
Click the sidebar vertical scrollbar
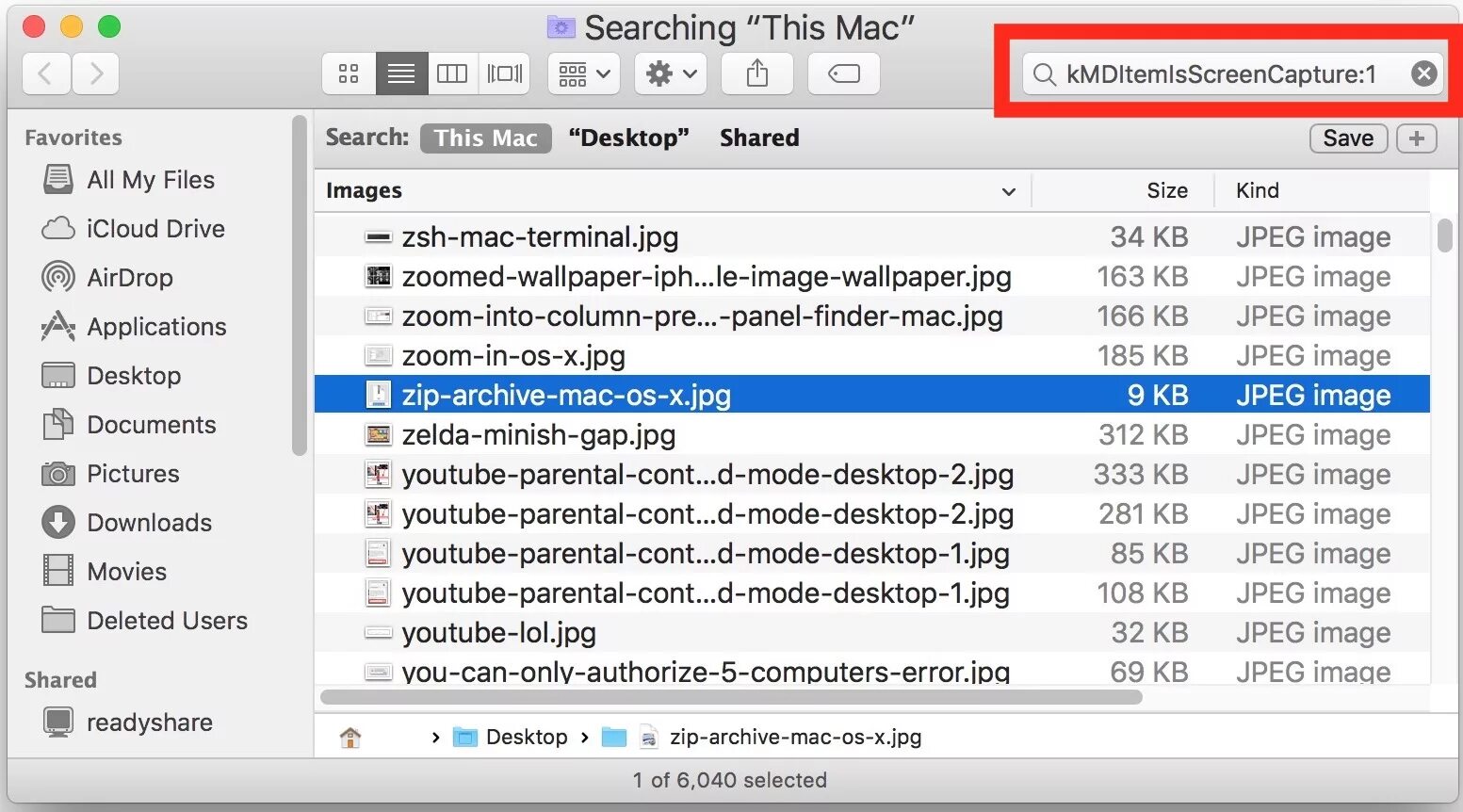coord(300,285)
